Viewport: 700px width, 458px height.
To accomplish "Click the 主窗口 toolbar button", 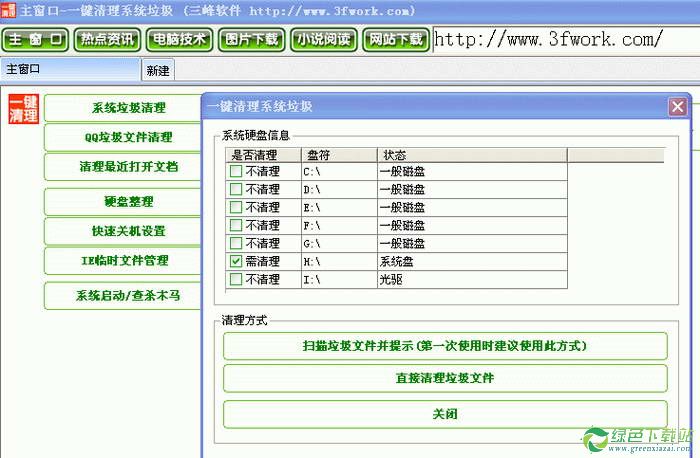I will pyautogui.click(x=35, y=40).
